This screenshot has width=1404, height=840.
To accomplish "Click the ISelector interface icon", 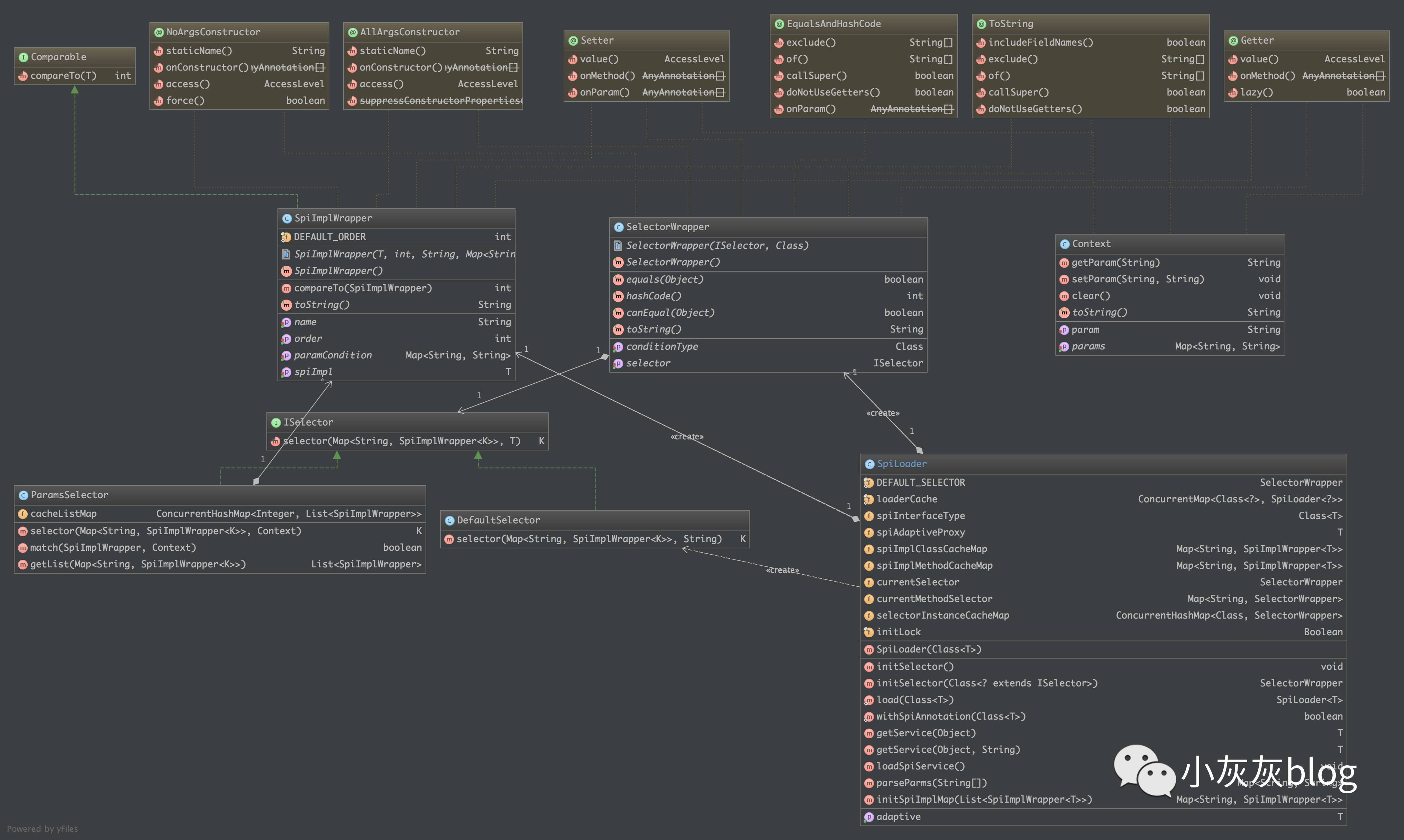I will pos(276,423).
